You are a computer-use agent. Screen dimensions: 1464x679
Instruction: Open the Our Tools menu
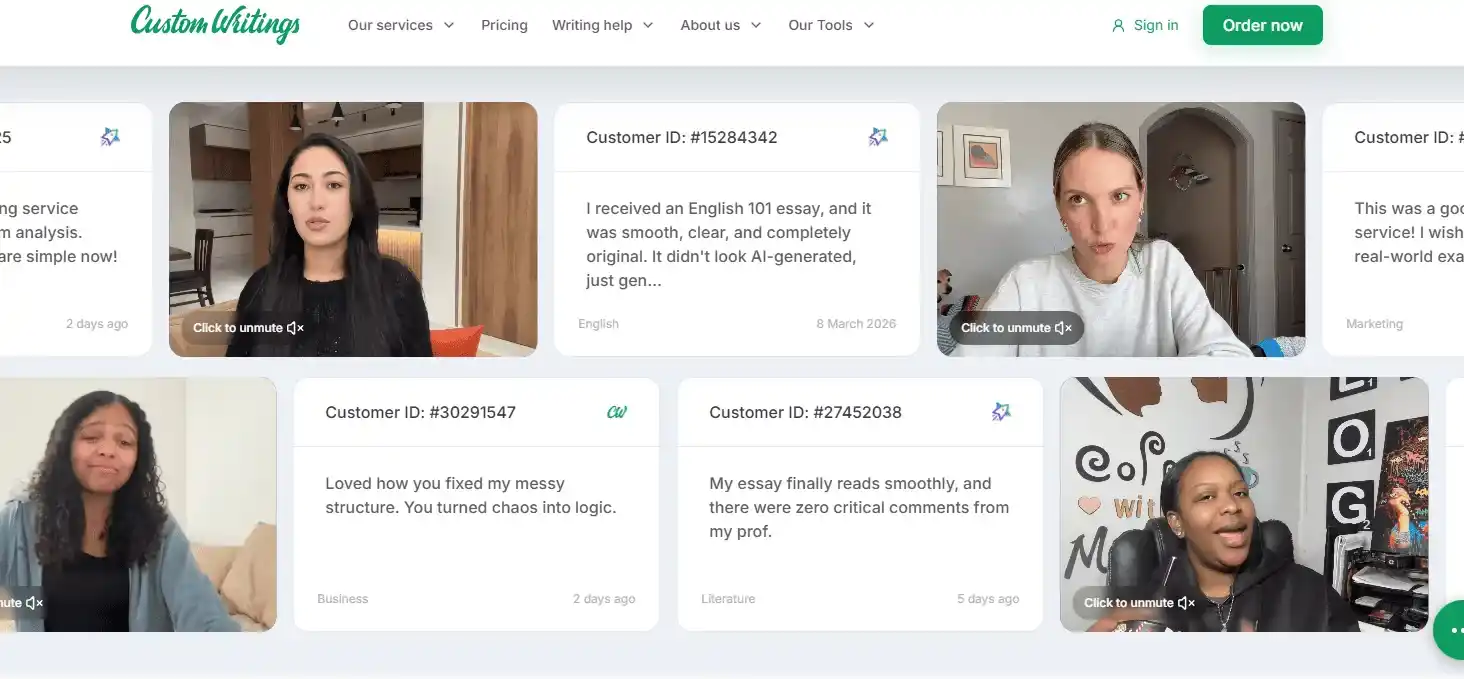(x=831, y=25)
